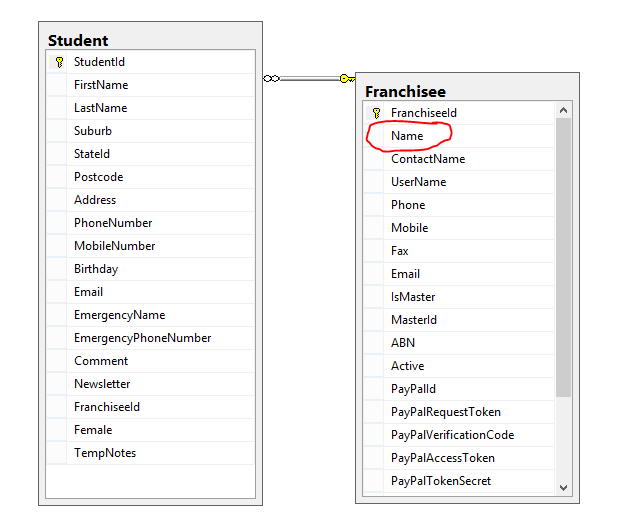627x525 pixels.
Task: Select the FranchiseeId column in Student table
Action: pos(107,407)
